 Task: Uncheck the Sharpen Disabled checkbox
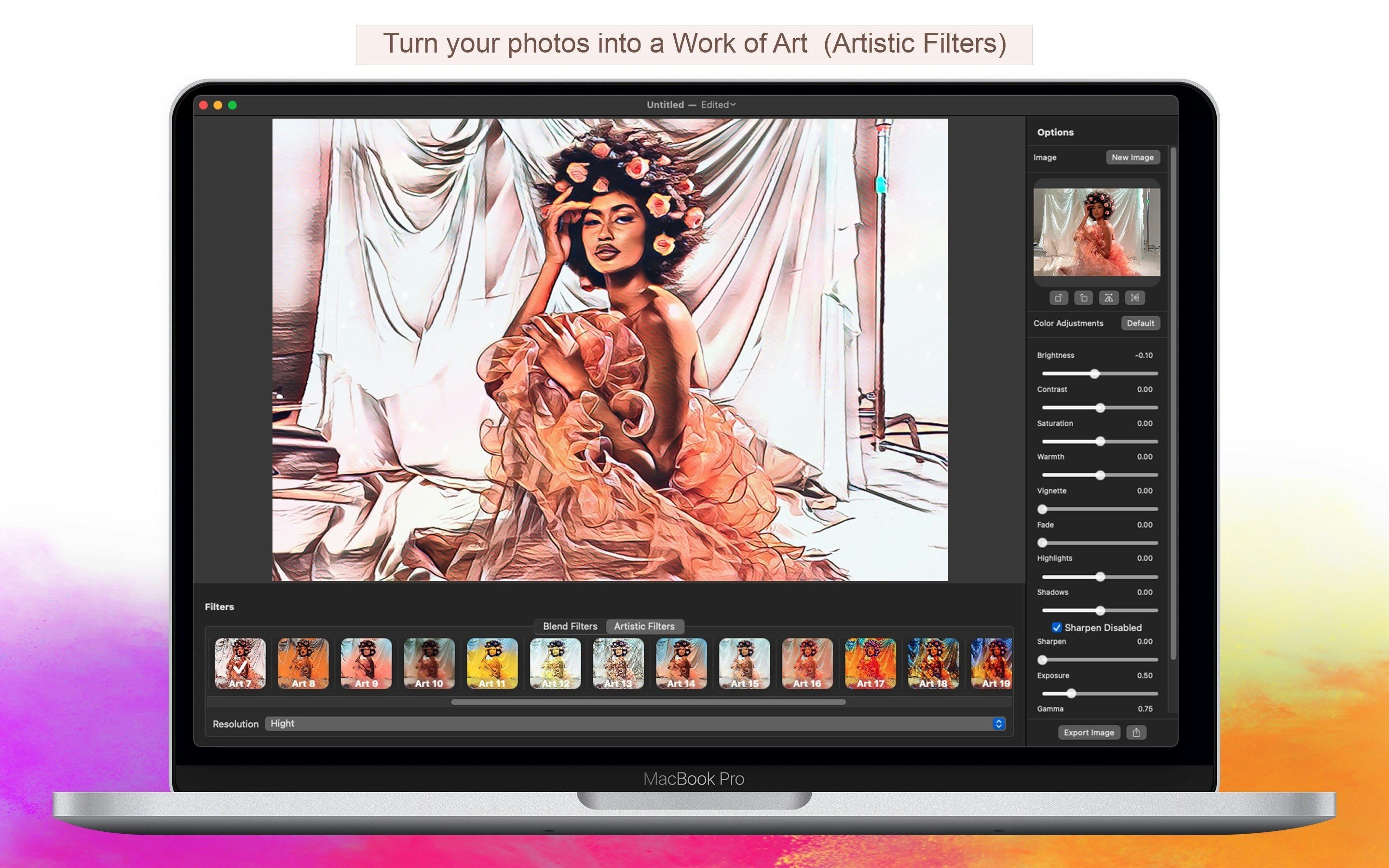coord(1057,627)
